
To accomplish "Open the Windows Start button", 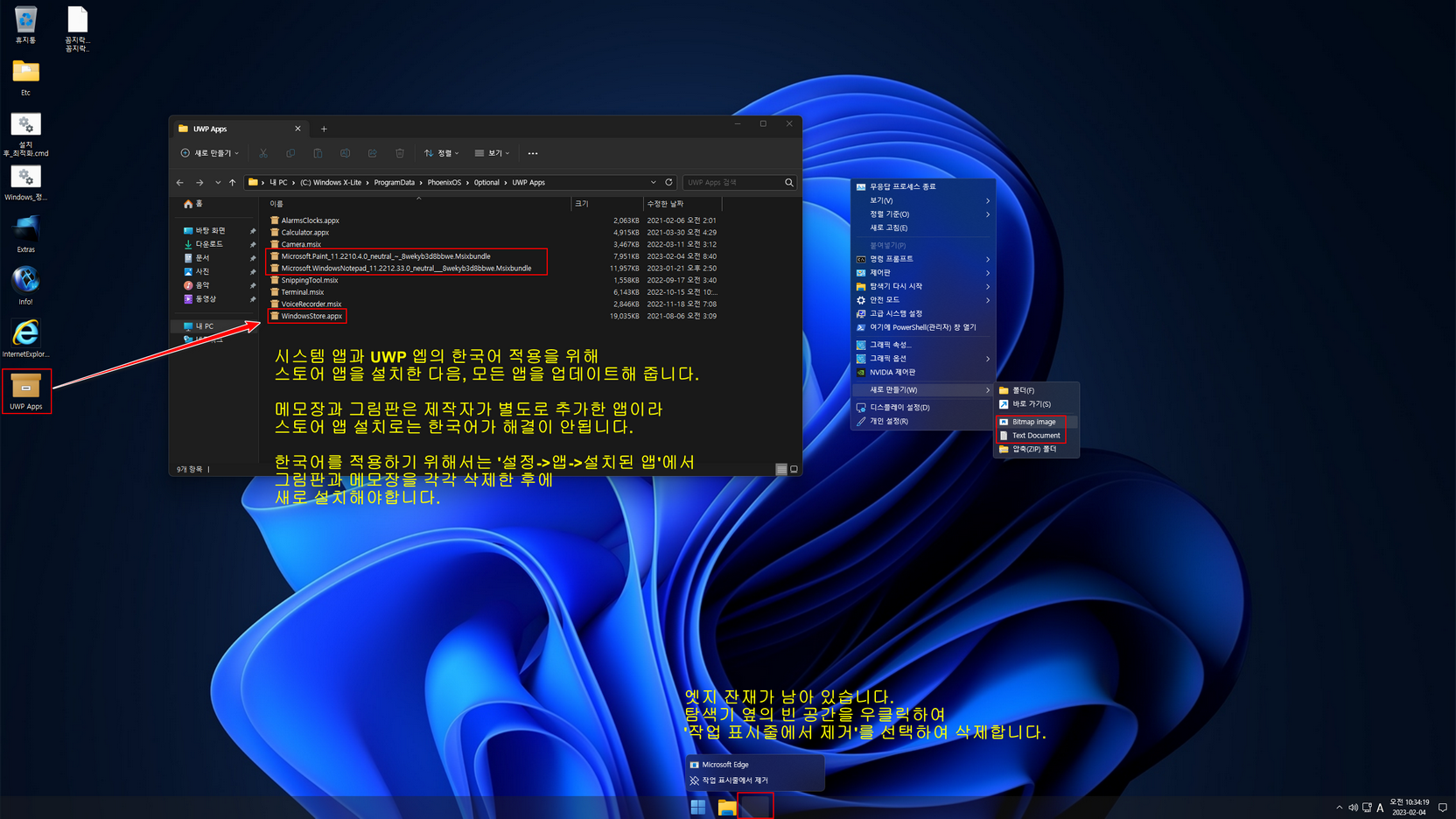I will [698, 807].
